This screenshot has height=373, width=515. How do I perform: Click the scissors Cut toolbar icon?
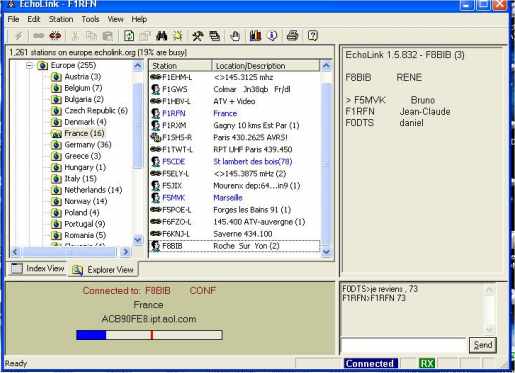75,36
